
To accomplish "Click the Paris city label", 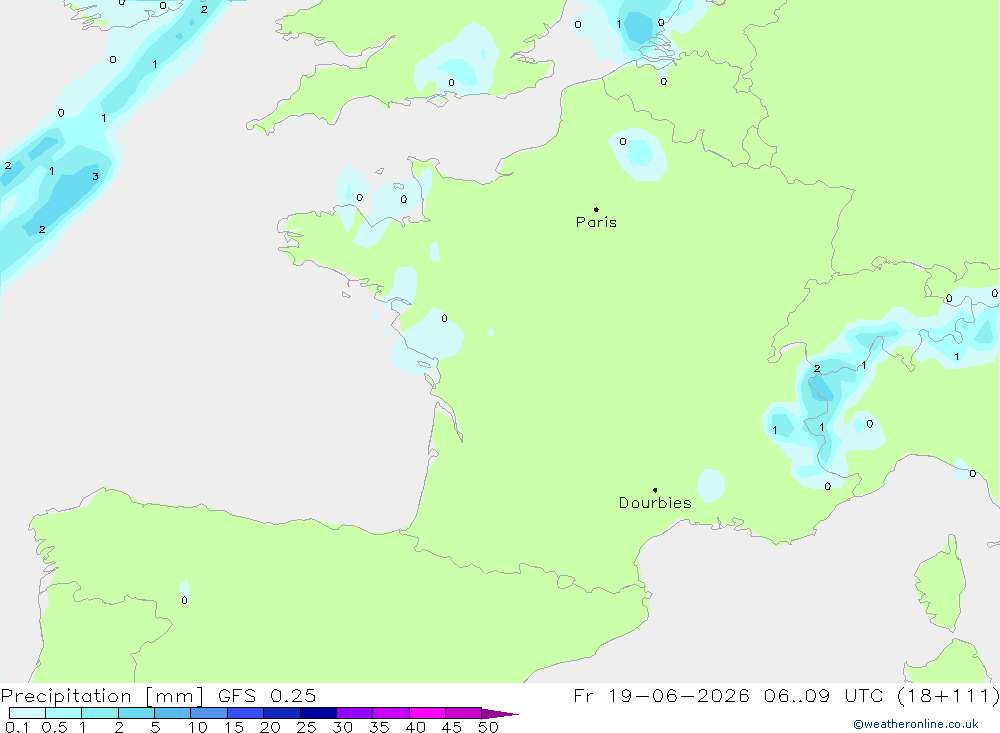I will [x=596, y=222].
